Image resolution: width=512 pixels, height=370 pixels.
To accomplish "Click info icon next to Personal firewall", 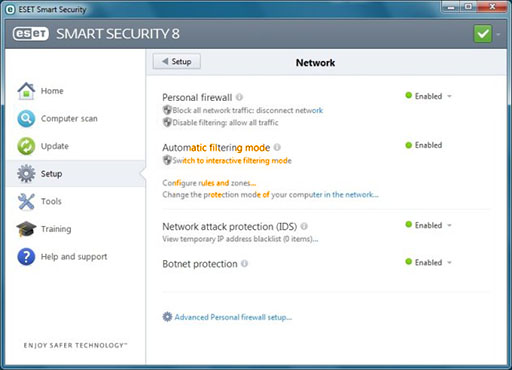I will (x=239, y=97).
